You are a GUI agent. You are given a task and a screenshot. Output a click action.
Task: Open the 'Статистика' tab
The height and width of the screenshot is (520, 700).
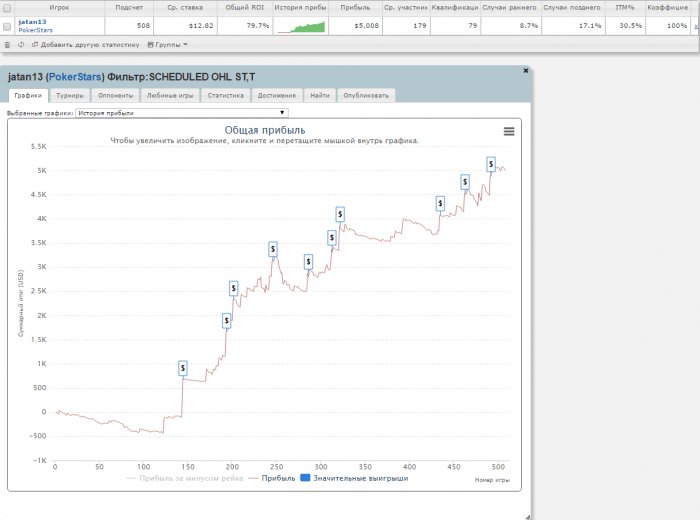[x=225, y=96]
